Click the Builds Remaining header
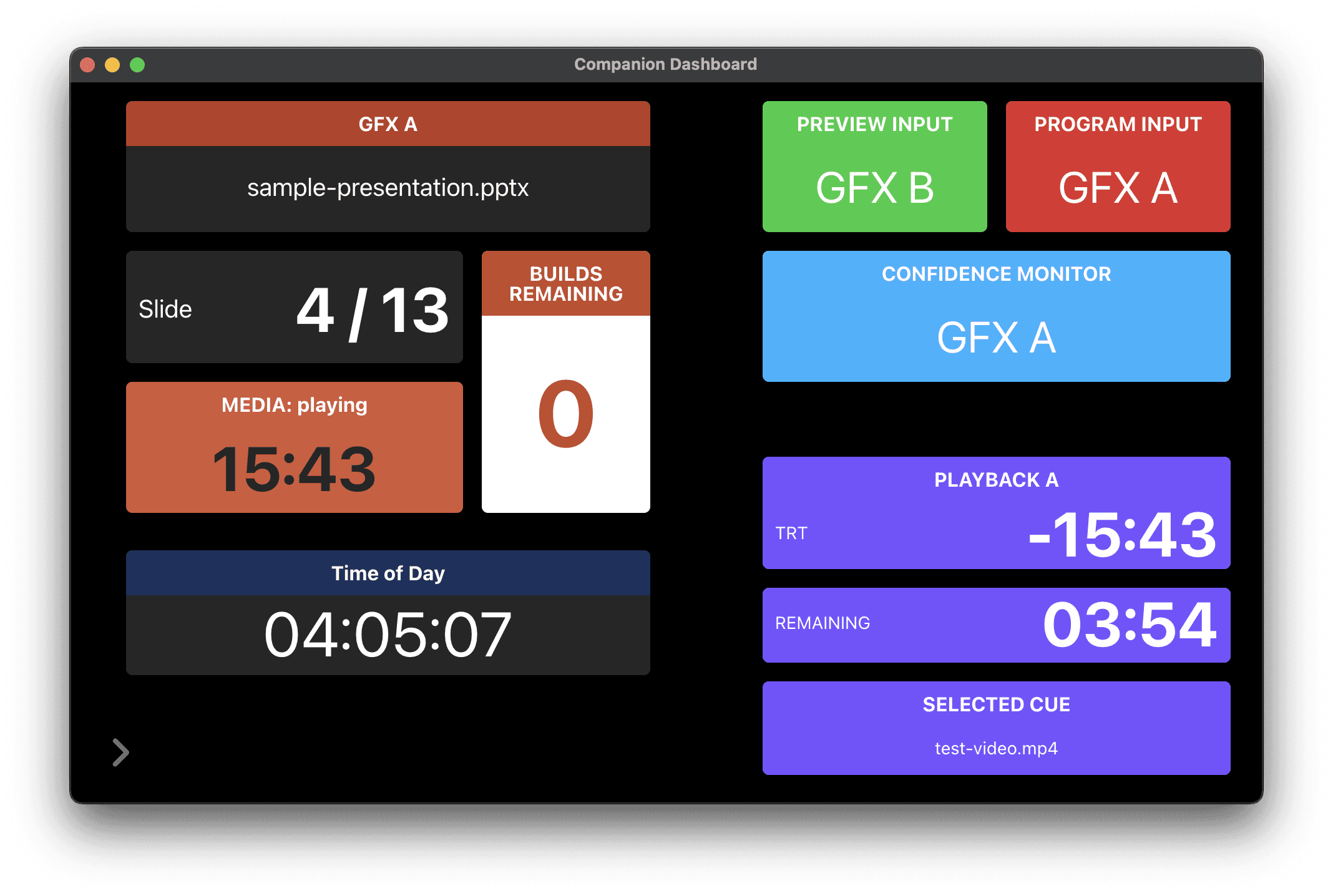This screenshot has height=896, width=1333. 565,284
